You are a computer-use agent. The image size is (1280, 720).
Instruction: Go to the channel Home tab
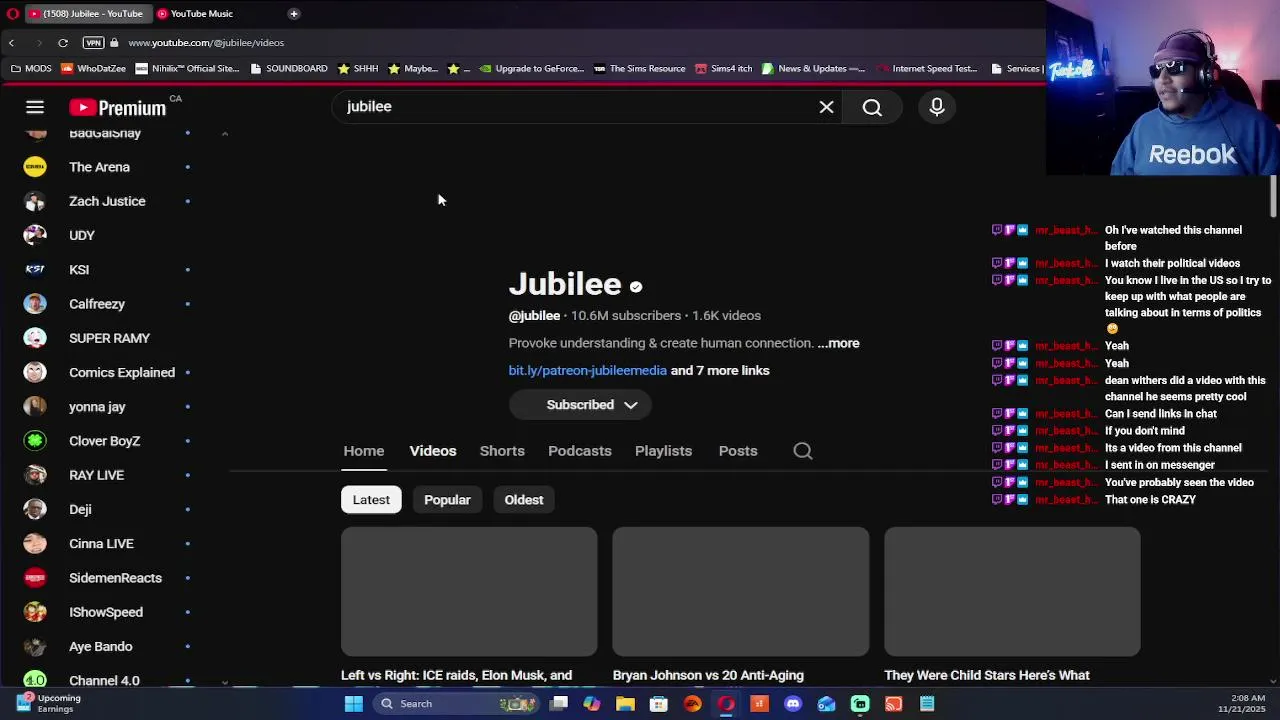(x=364, y=451)
